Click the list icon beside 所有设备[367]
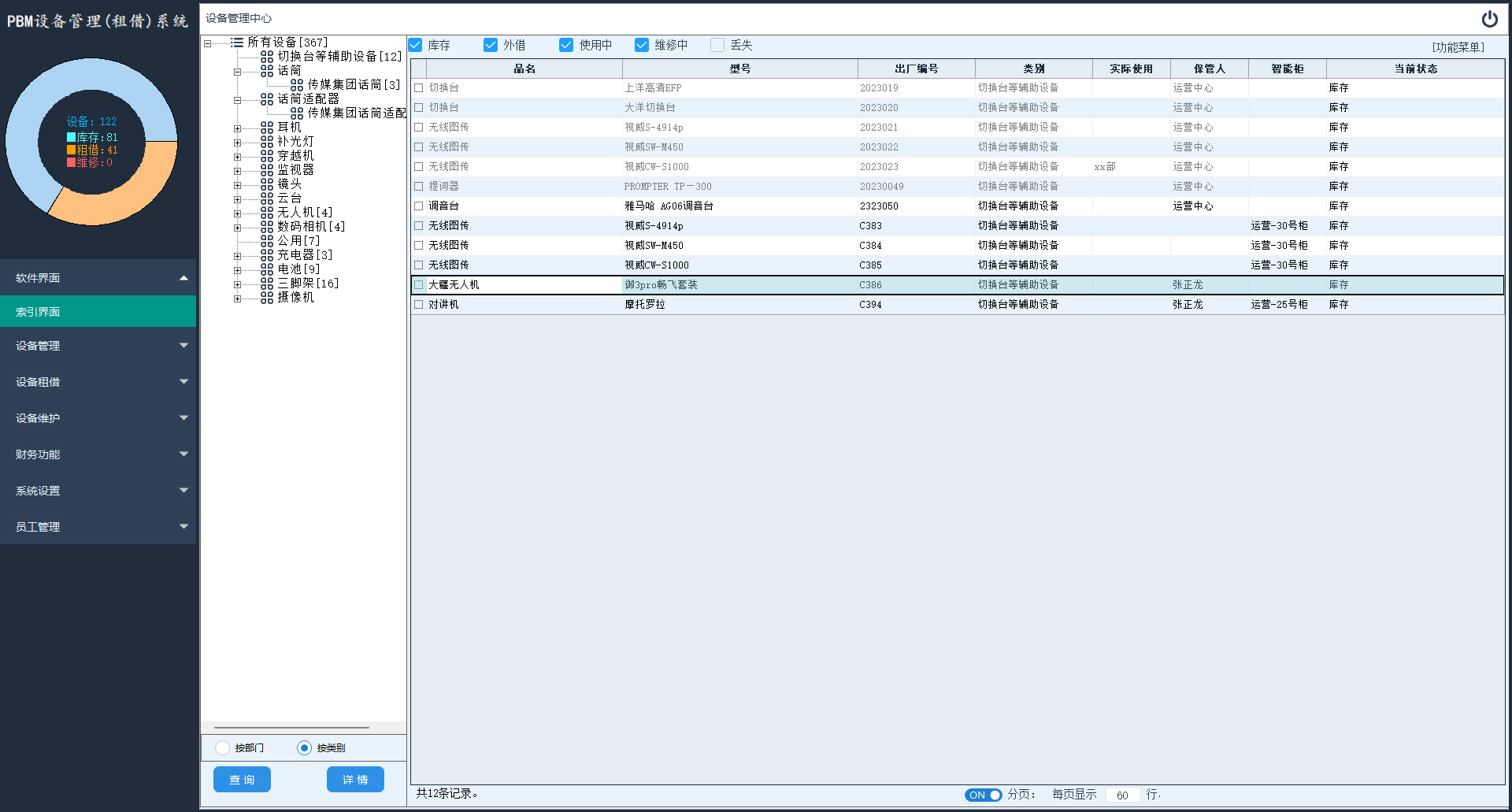This screenshot has width=1512, height=812. [237, 43]
